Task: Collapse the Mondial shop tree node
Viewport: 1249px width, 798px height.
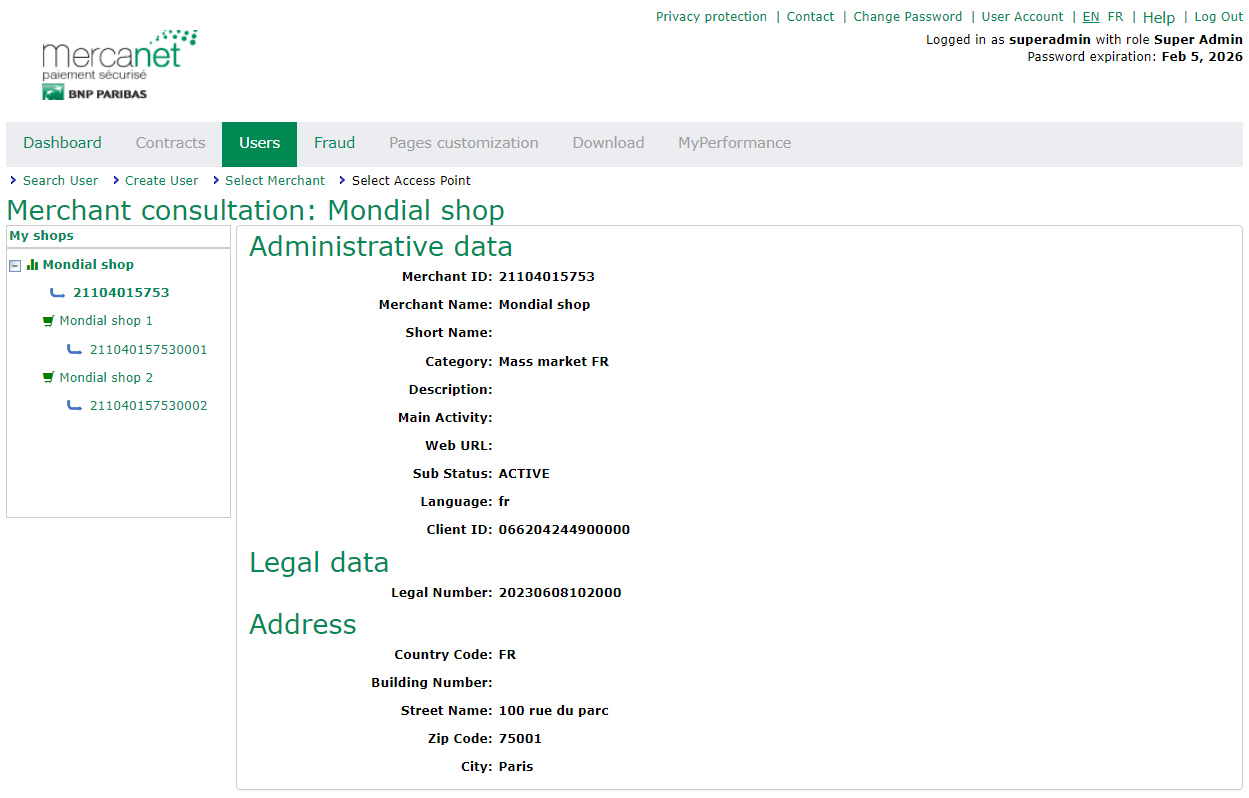Action: tap(15, 266)
